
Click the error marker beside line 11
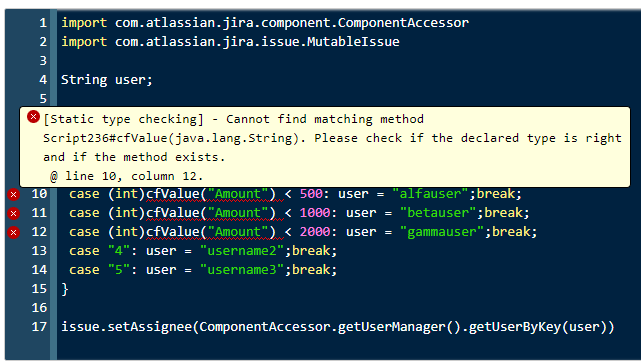click(13, 213)
